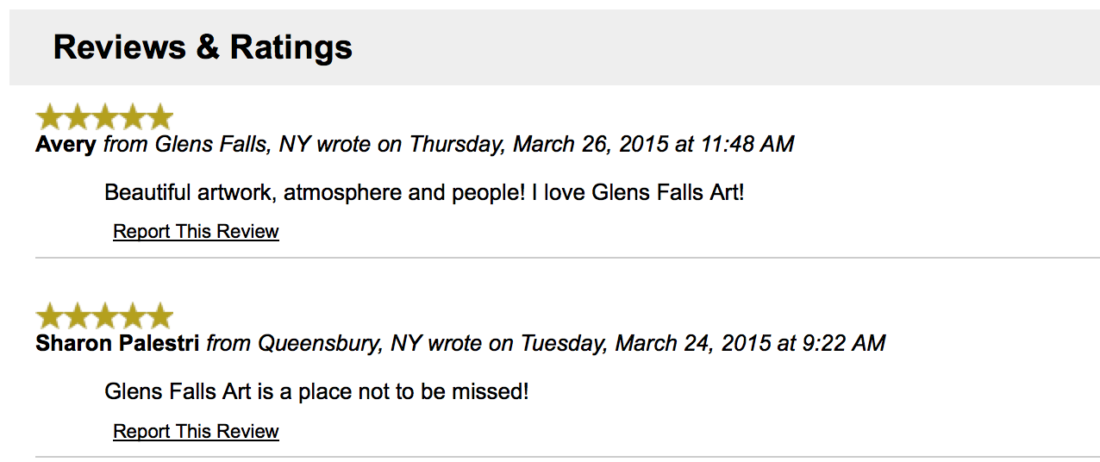Click the fourth star in Sharon Palestri's rating
This screenshot has width=1100, height=462.
coord(132,317)
